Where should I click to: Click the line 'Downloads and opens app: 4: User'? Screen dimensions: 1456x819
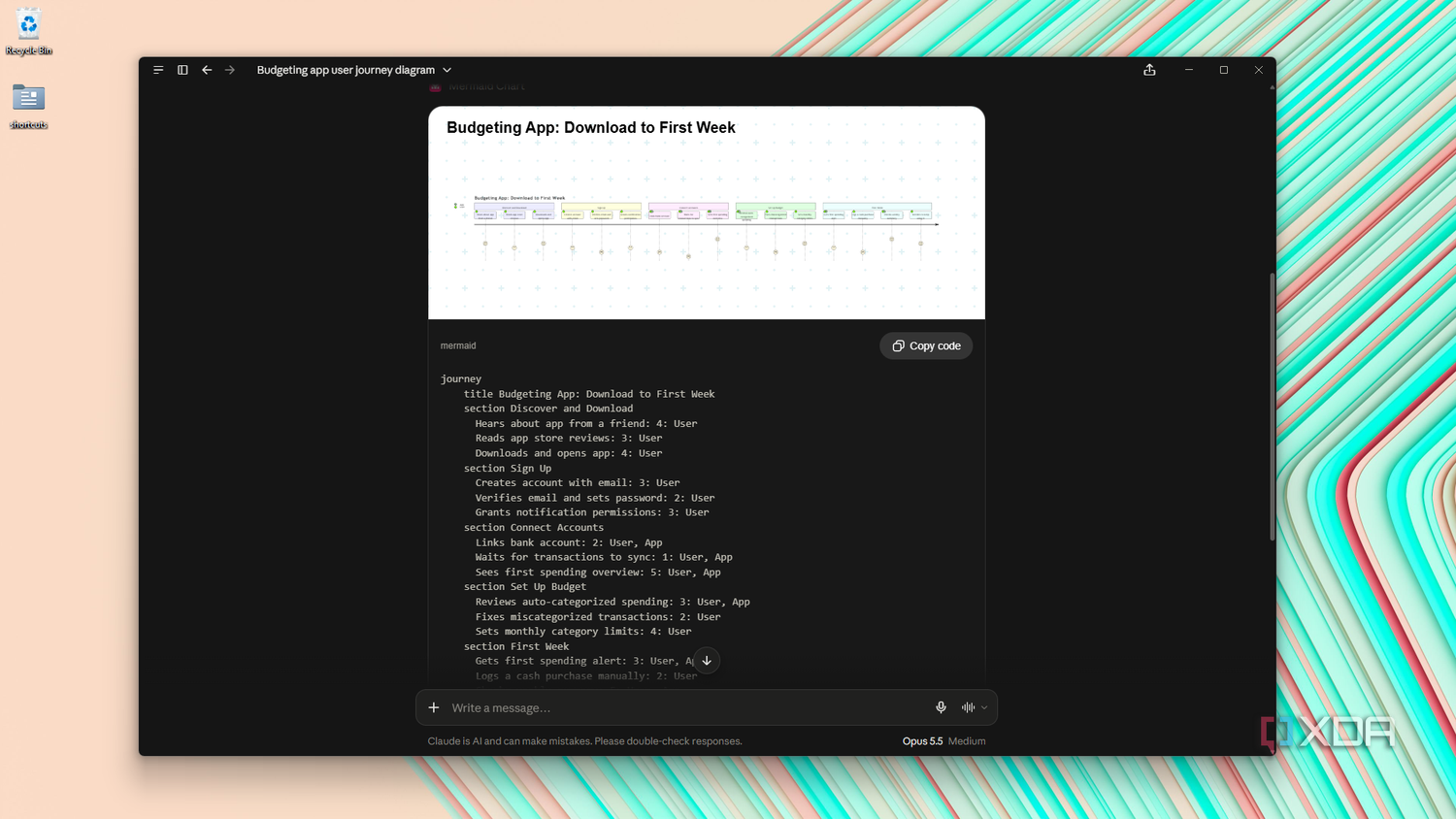click(x=569, y=453)
